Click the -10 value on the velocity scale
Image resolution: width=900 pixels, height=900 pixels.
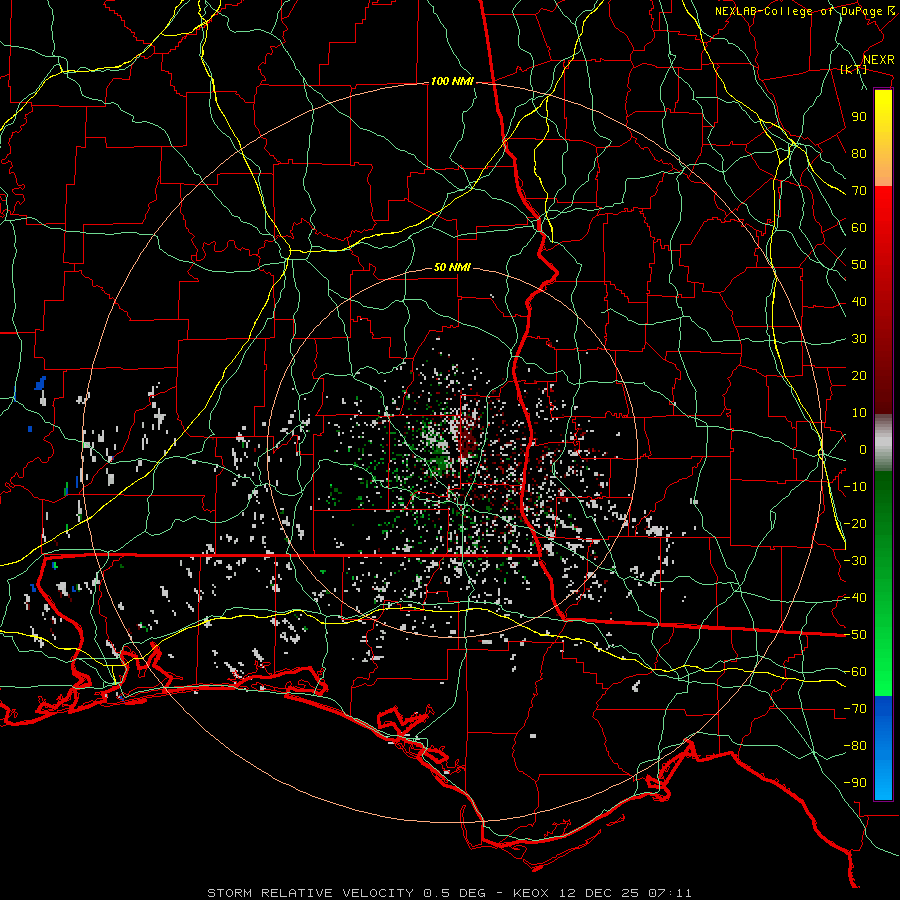855,487
